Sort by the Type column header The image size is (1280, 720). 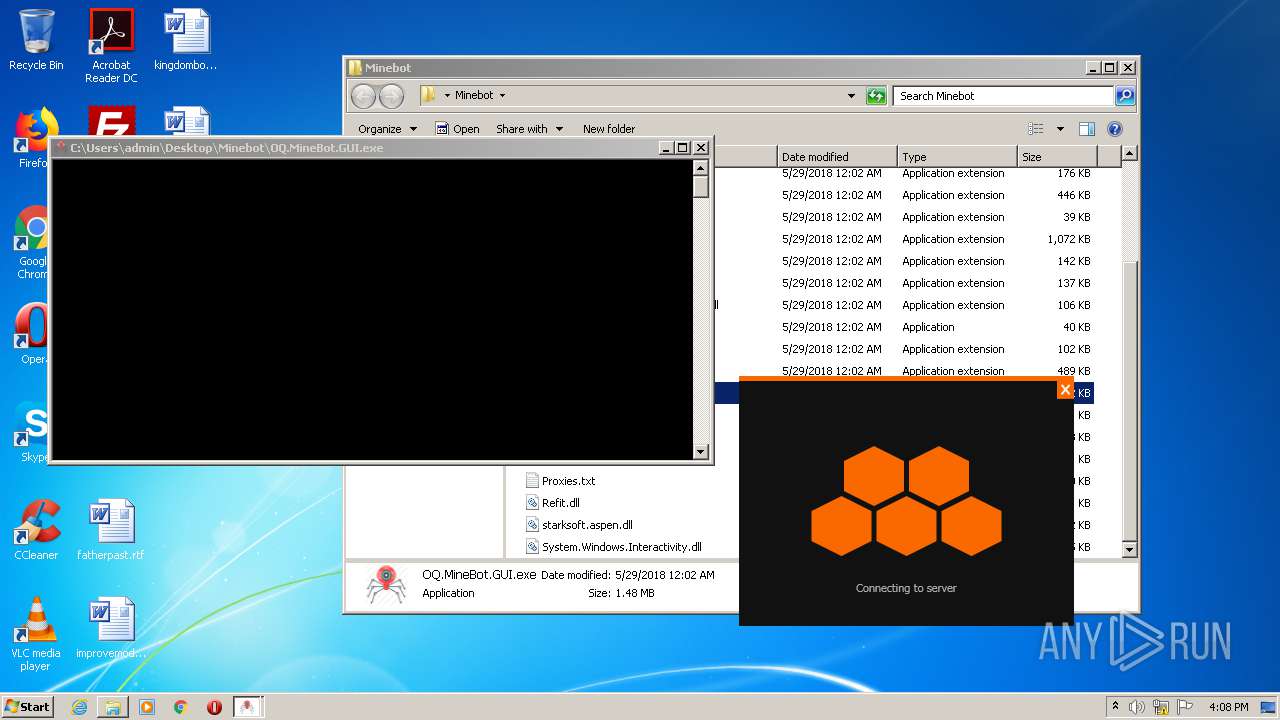[x=957, y=157]
